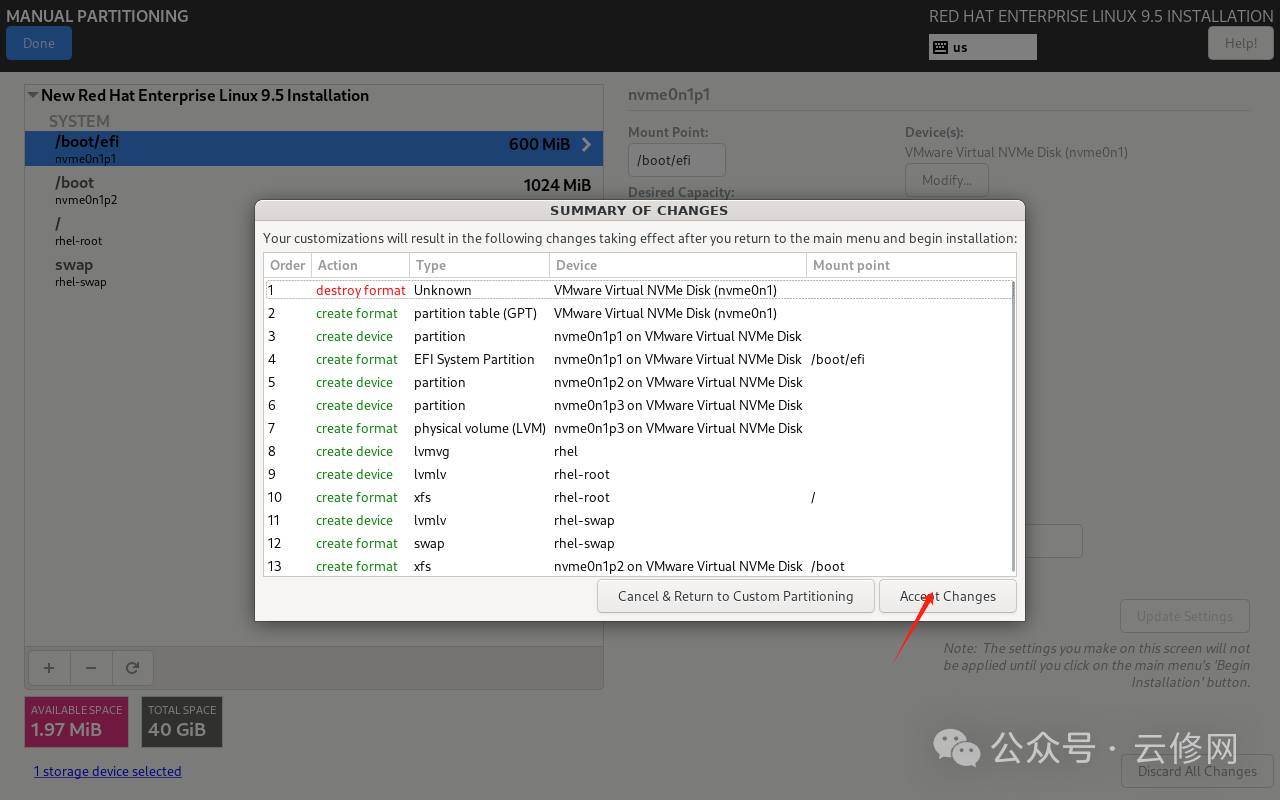Click the Discard All Changes button
1280x800 pixels.
[1196, 771]
